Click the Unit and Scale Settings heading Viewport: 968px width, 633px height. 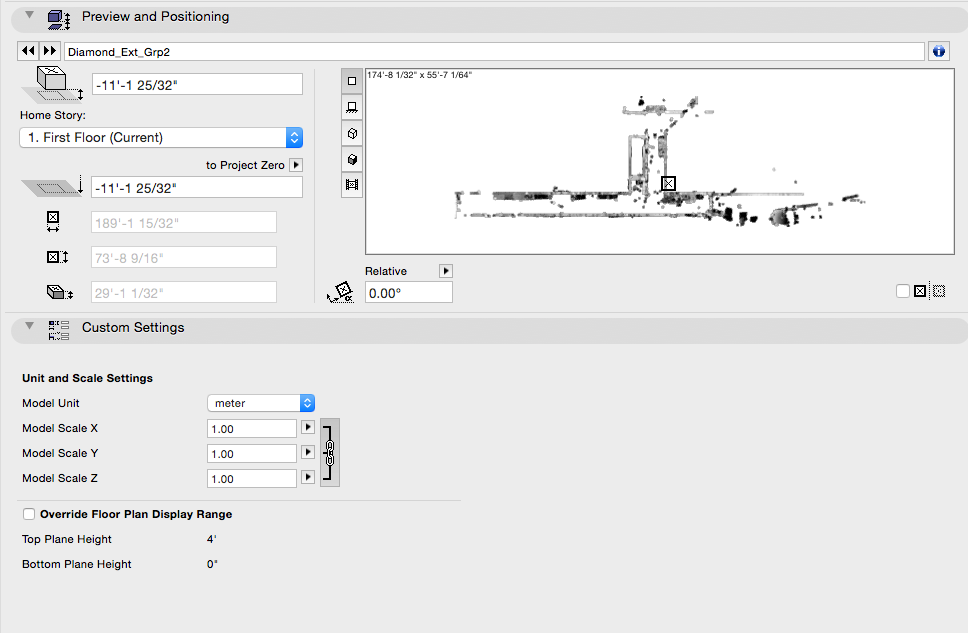pos(88,378)
